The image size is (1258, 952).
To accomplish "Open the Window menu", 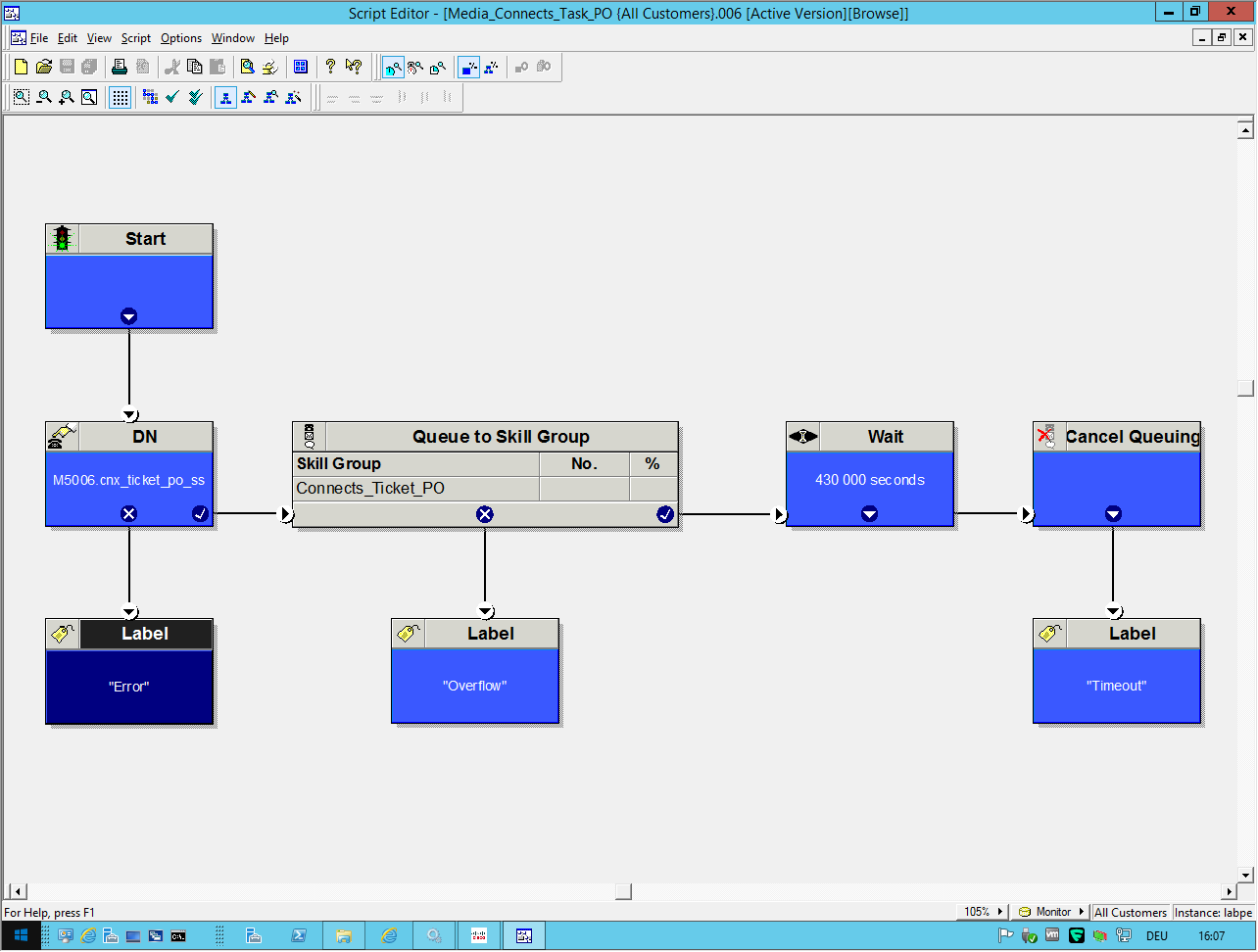I will (233, 38).
